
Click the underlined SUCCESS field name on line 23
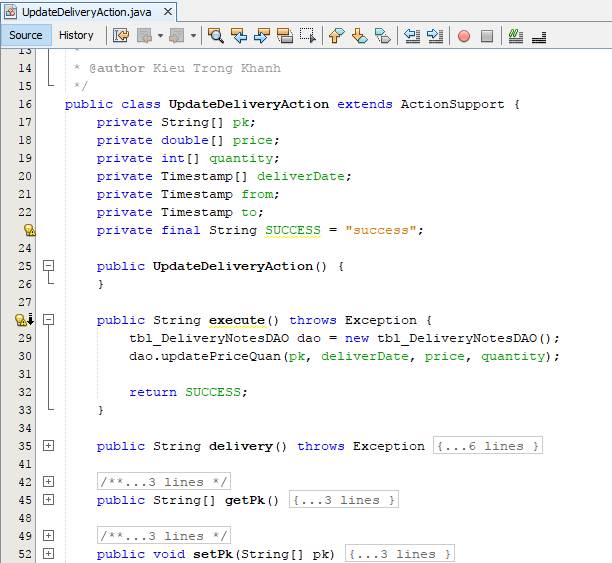pos(293,230)
